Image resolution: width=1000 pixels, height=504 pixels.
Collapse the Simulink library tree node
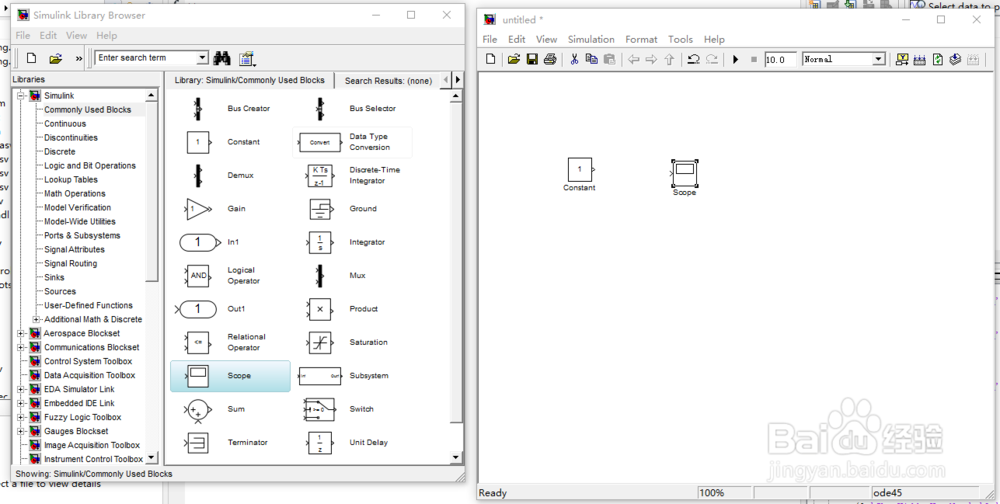(20, 96)
